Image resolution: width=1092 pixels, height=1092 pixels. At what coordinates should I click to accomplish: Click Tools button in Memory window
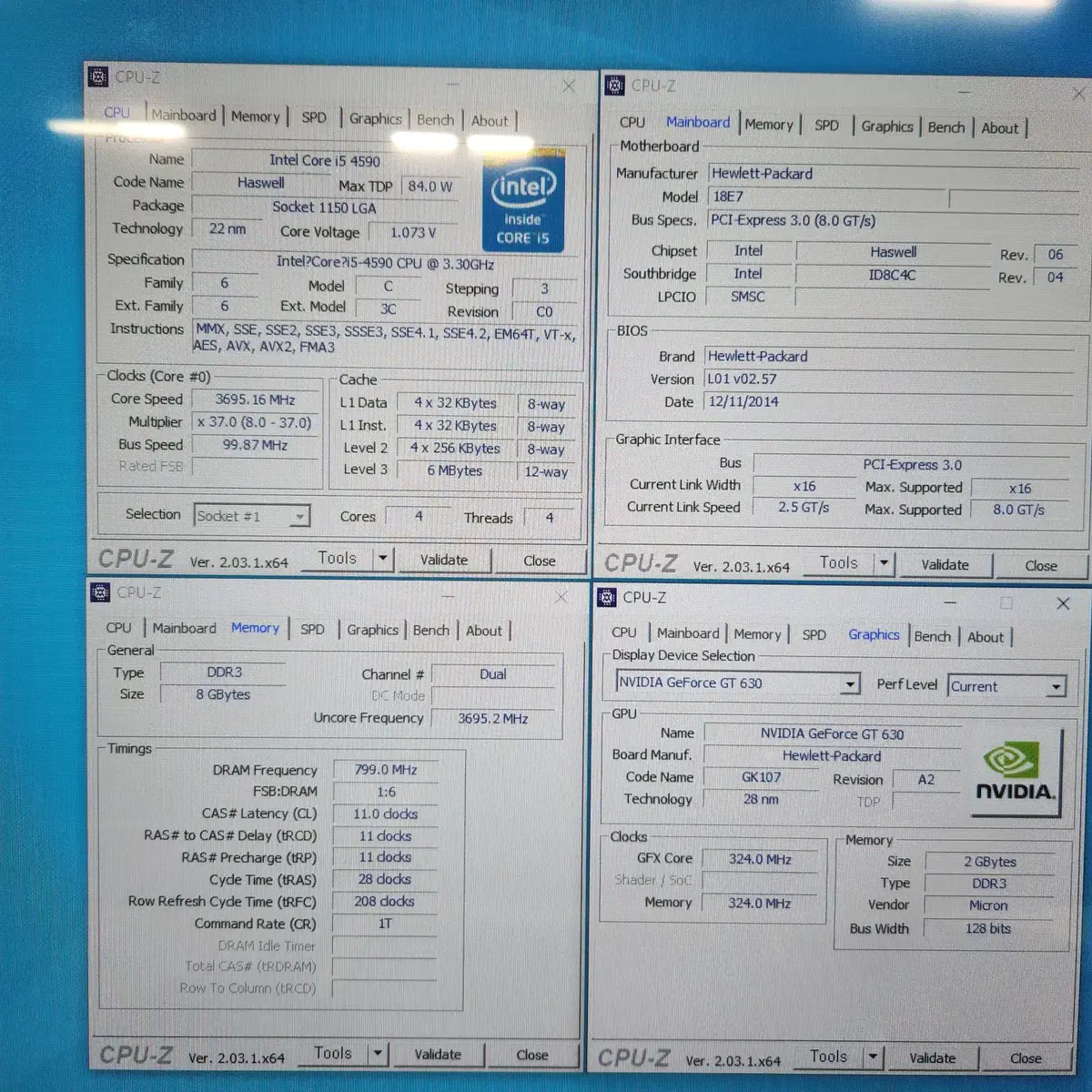click(333, 1054)
